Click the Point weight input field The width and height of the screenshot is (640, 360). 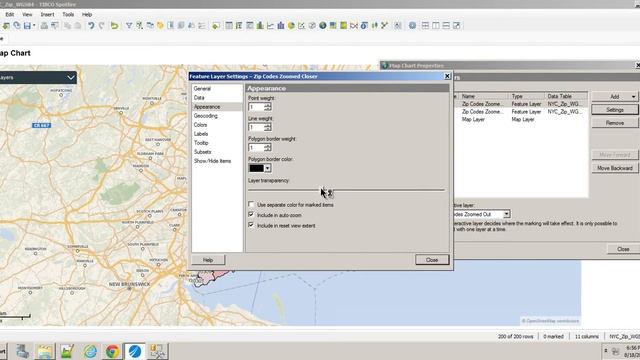pos(256,107)
